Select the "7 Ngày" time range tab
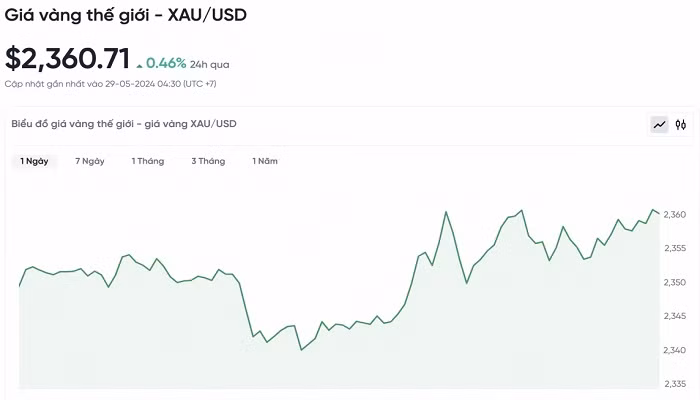The image size is (700, 400). [90, 161]
